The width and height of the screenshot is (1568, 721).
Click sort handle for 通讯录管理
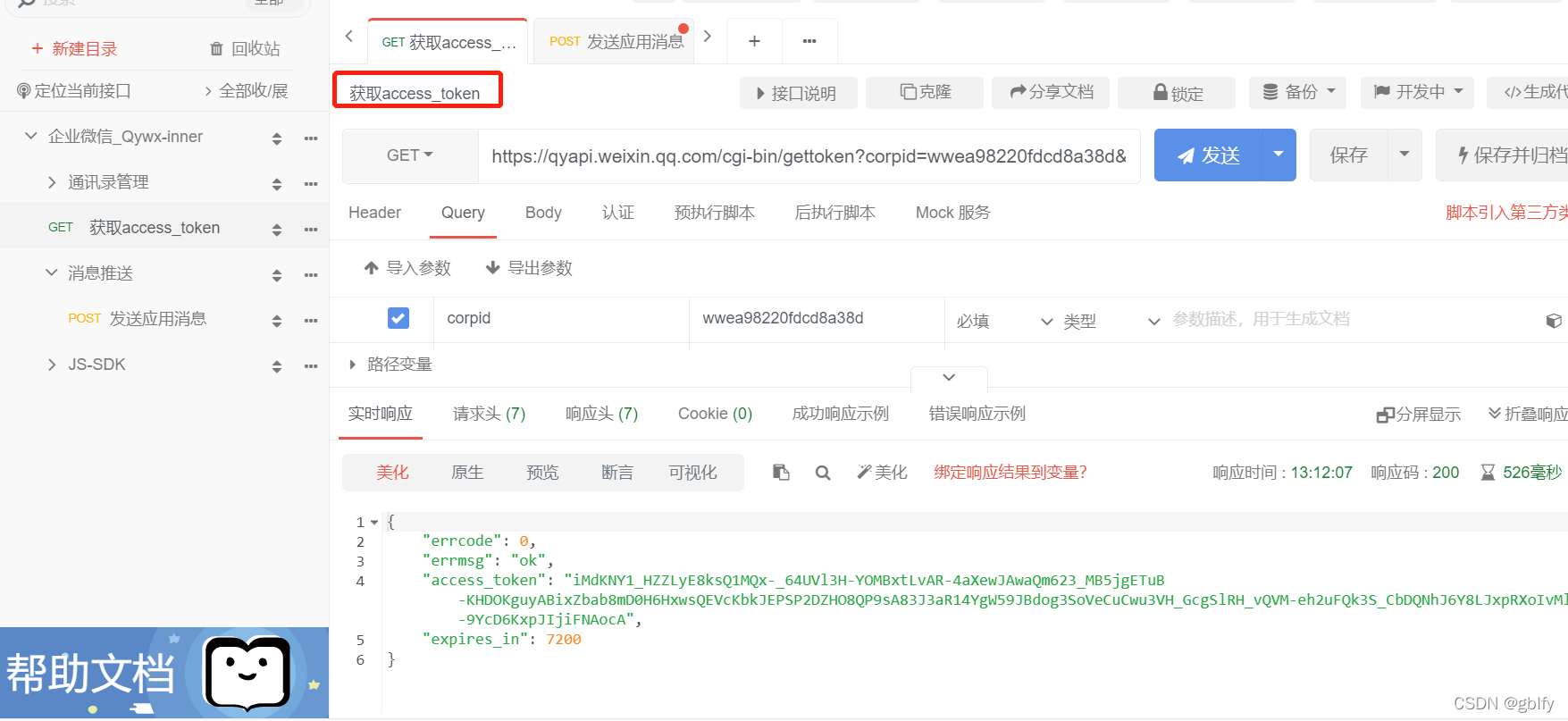pos(277,184)
